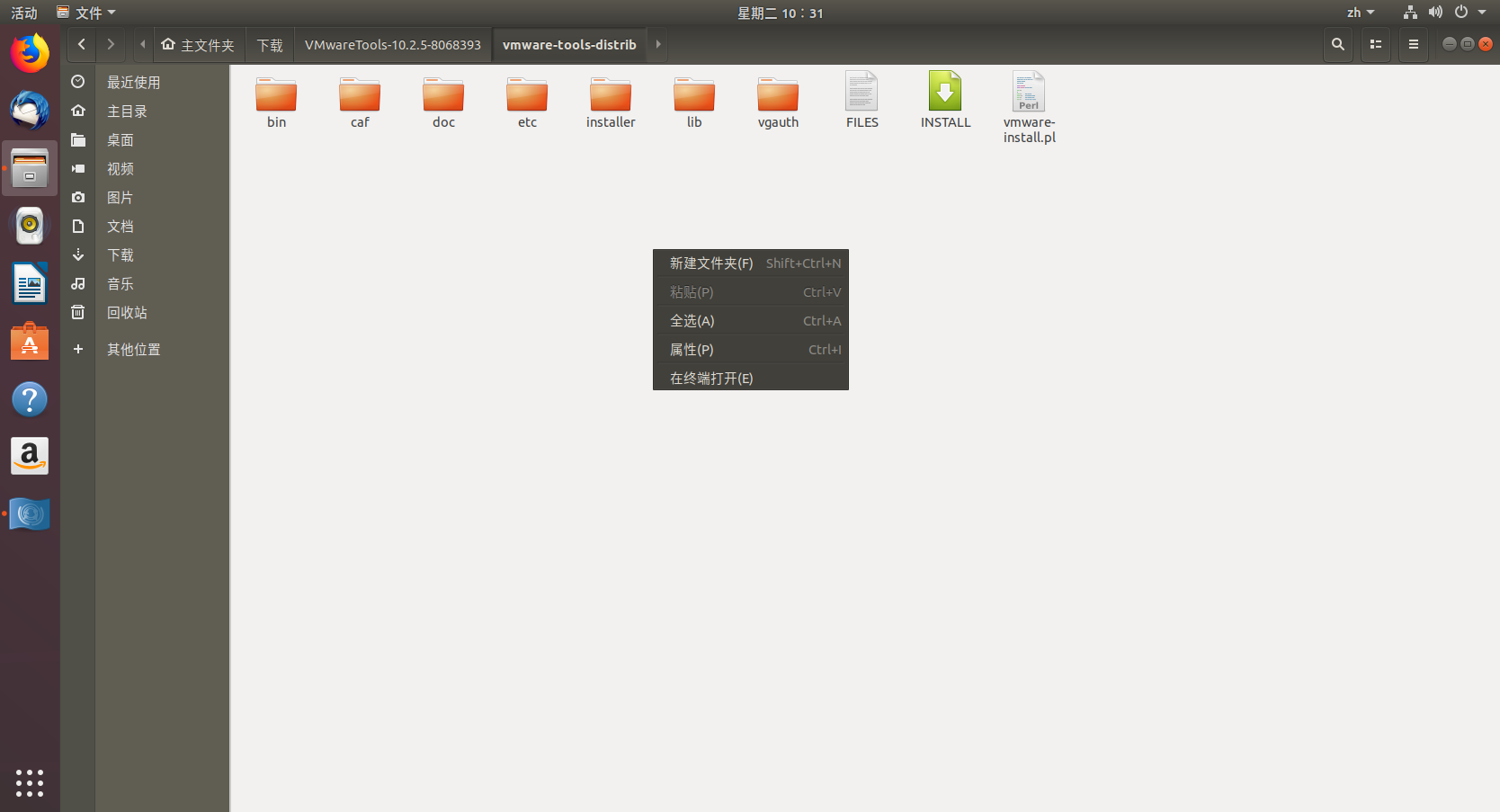This screenshot has height=812, width=1500.
Task: Open 视频 in the sidebar
Action: click(x=145, y=168)
